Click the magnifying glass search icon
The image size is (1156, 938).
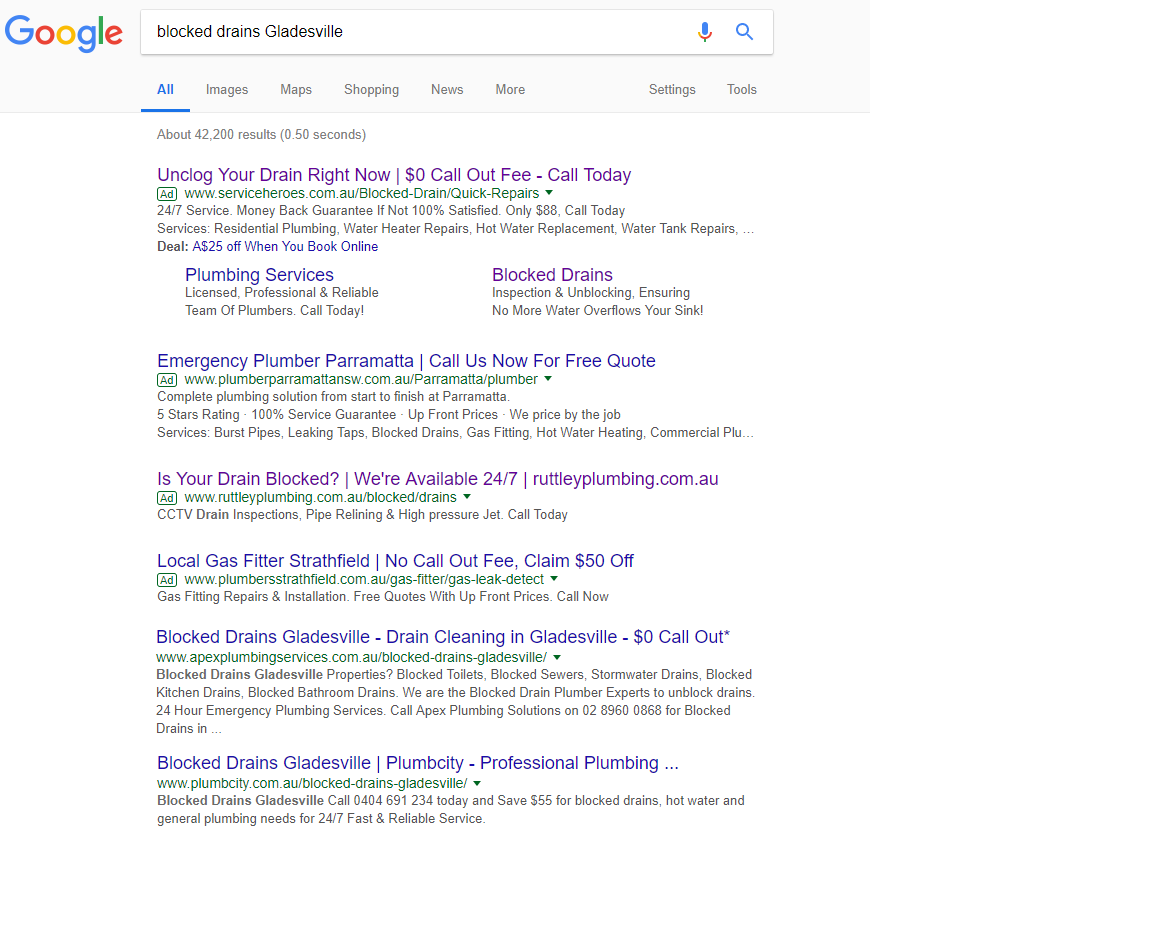pos(745,32)
